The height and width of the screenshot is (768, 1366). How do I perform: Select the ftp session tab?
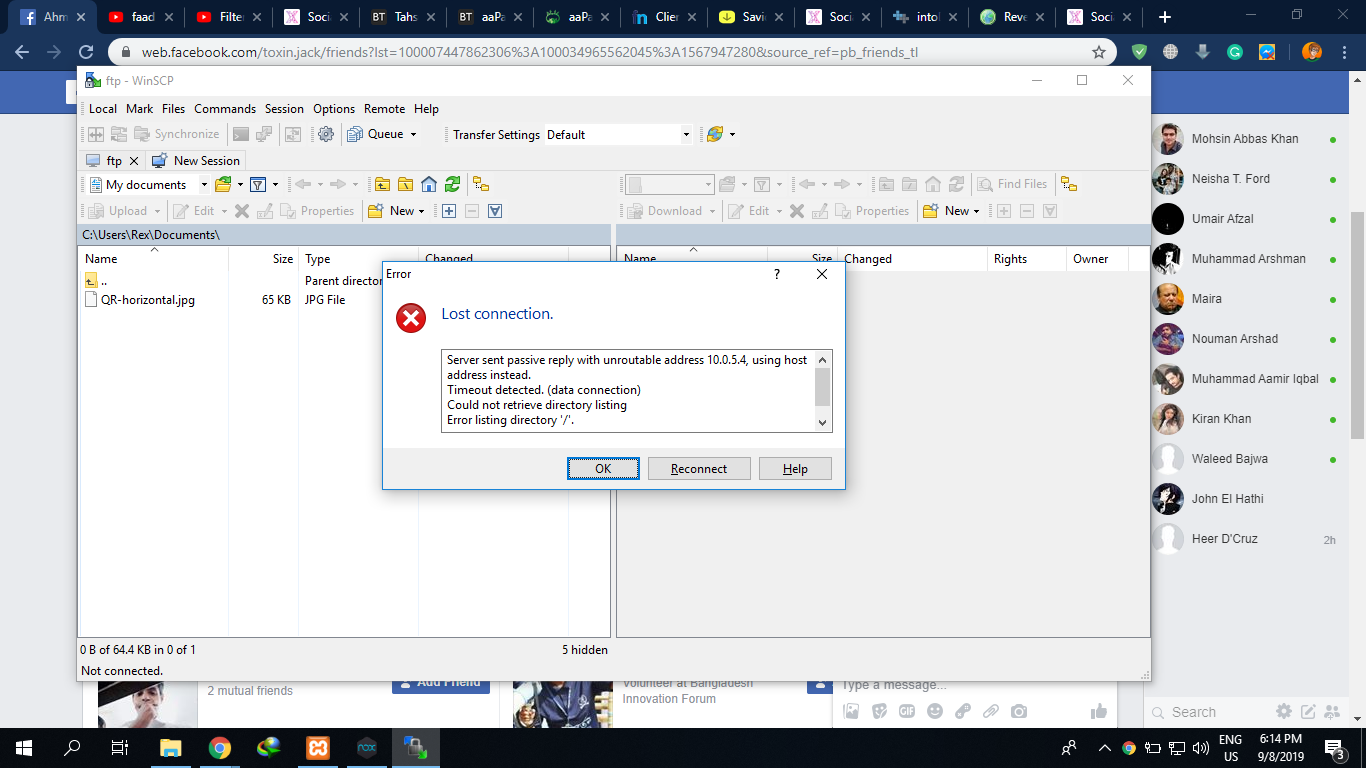click(105, 160)
